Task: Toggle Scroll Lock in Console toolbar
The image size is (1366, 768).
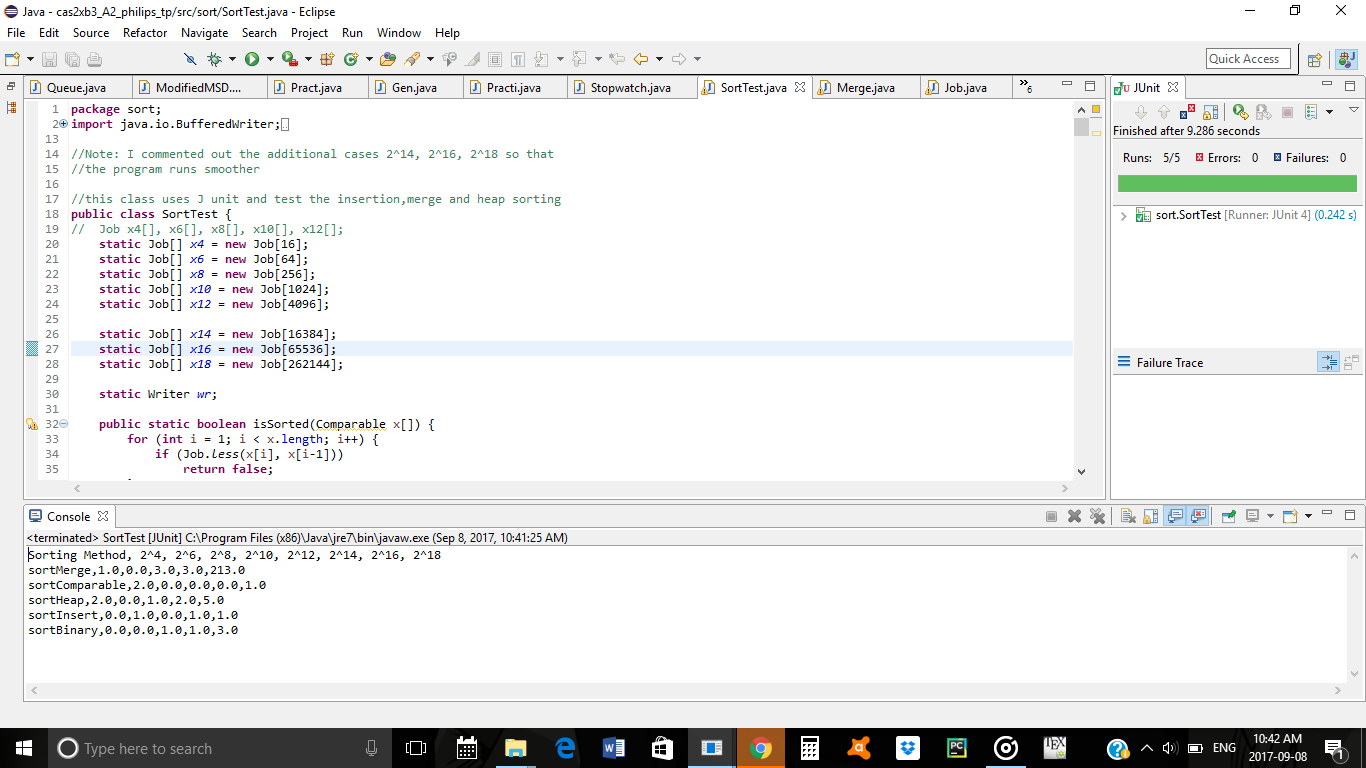Action: (x=1150, y=516)
